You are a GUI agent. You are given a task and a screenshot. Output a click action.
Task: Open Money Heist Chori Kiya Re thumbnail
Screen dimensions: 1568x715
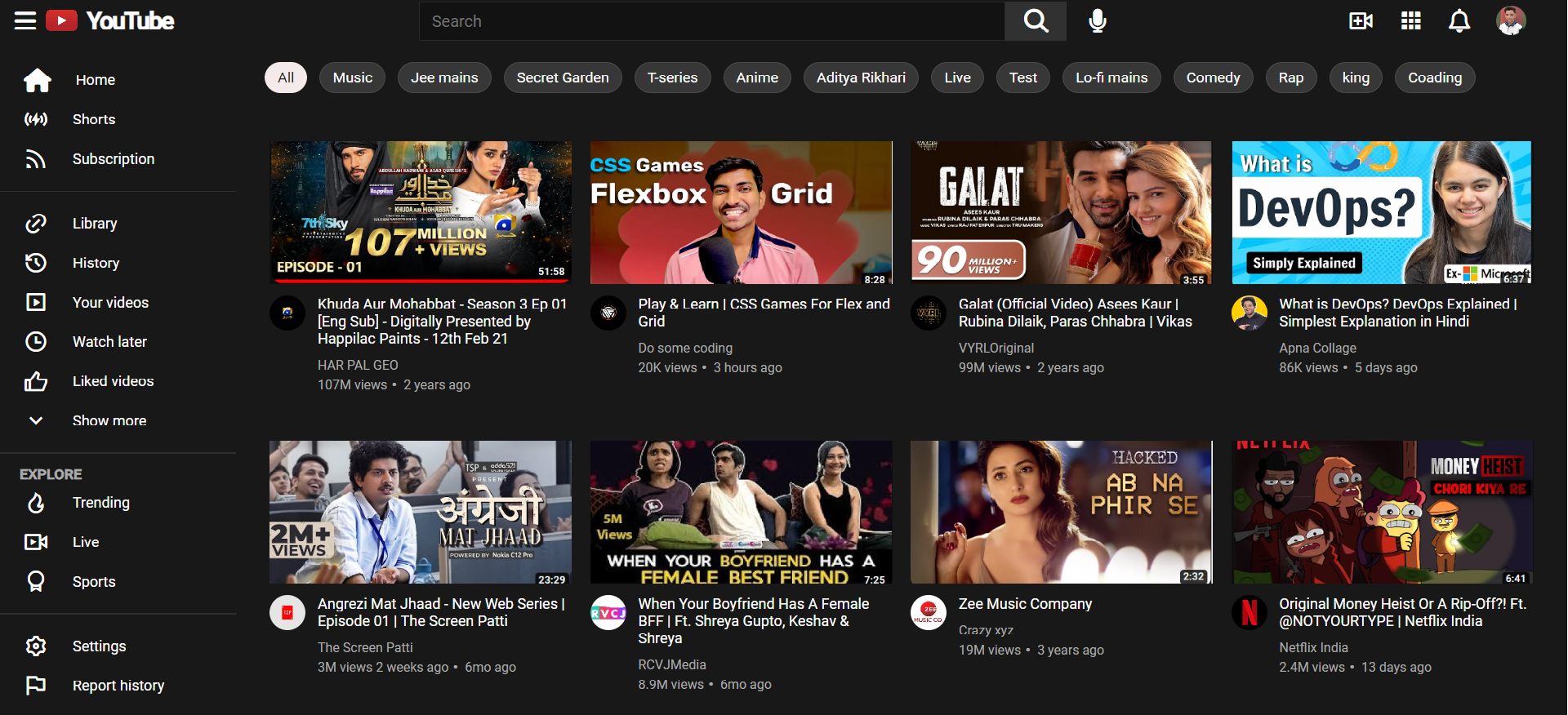(x=1382, y=513)
